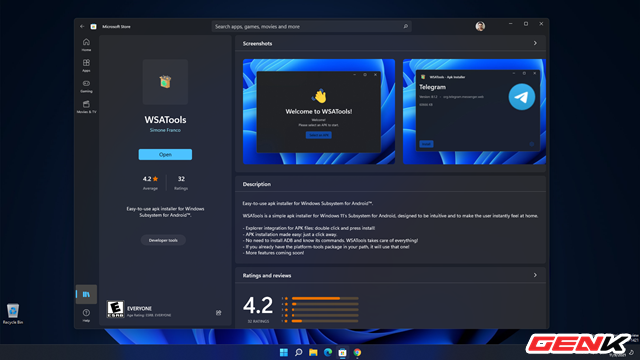Click the 4.2 average rating

[x=150, y=182]
